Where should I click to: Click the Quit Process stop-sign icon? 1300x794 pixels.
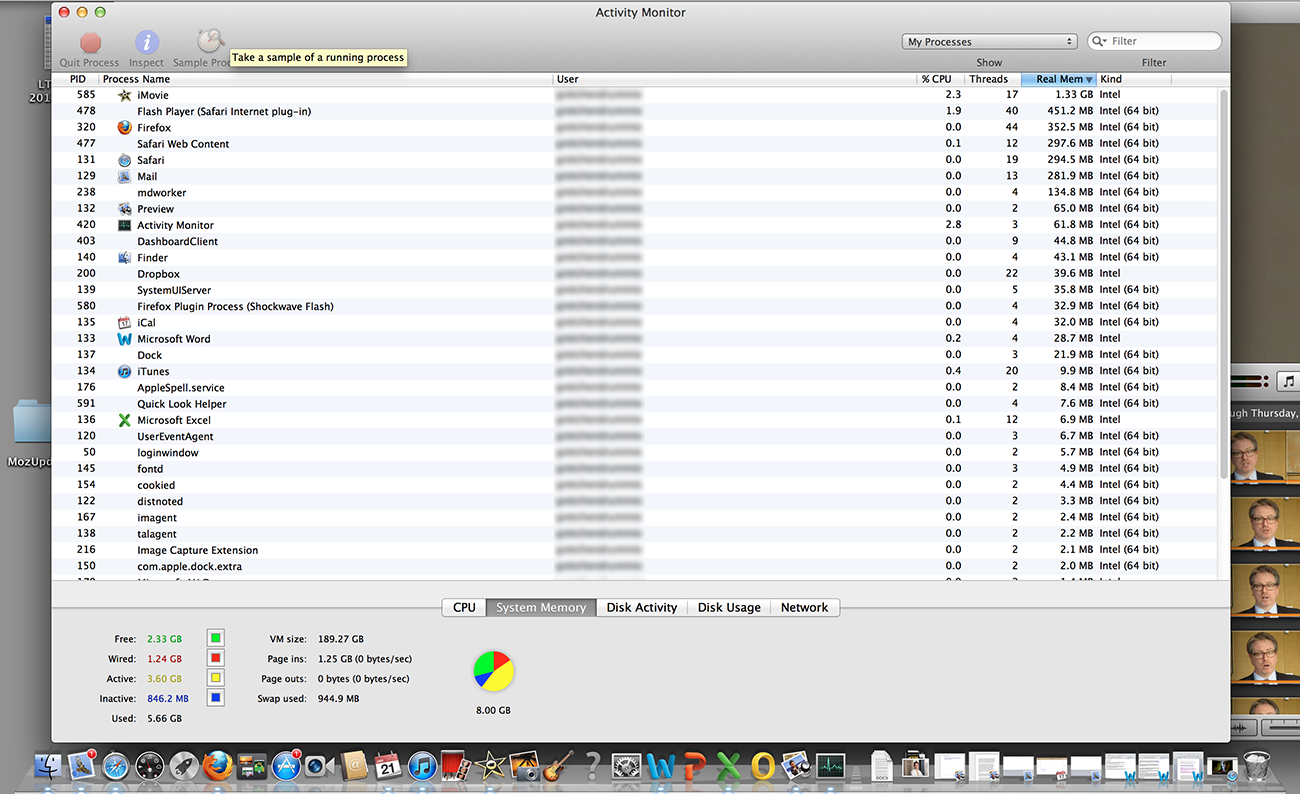[x=91, y=42]
